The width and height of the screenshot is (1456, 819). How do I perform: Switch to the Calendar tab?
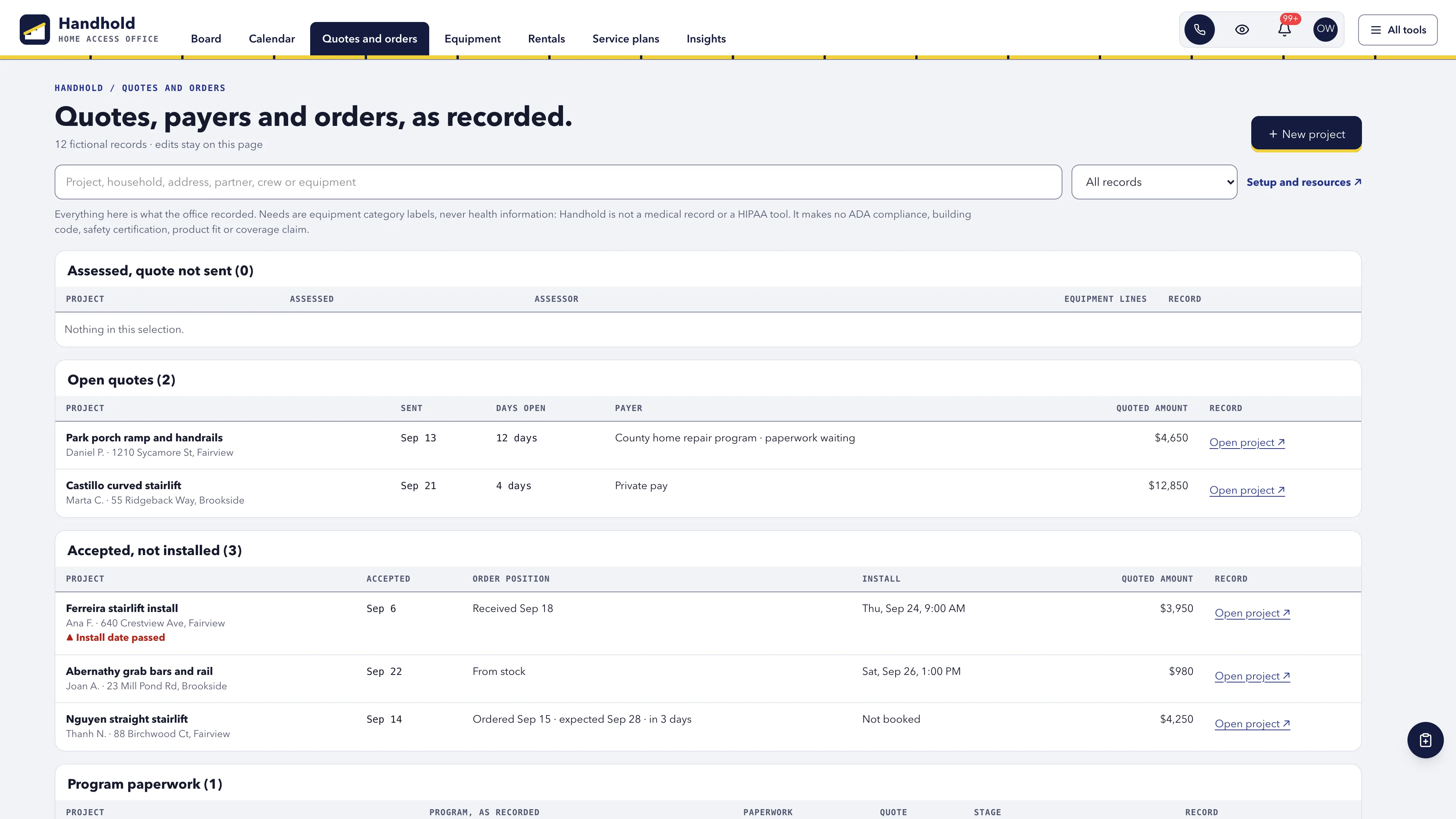point(272,38)
